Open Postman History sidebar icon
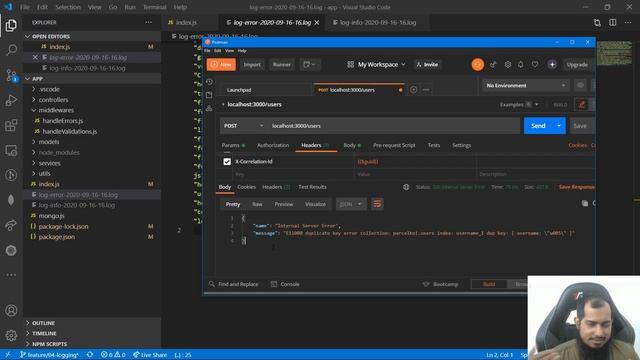 tap(209, 82)
